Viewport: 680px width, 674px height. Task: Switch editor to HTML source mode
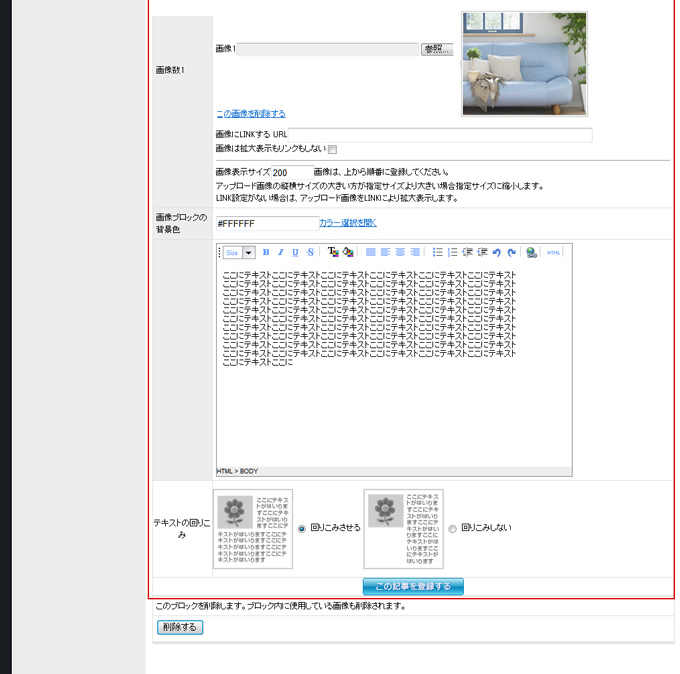[x=554, y=253]
